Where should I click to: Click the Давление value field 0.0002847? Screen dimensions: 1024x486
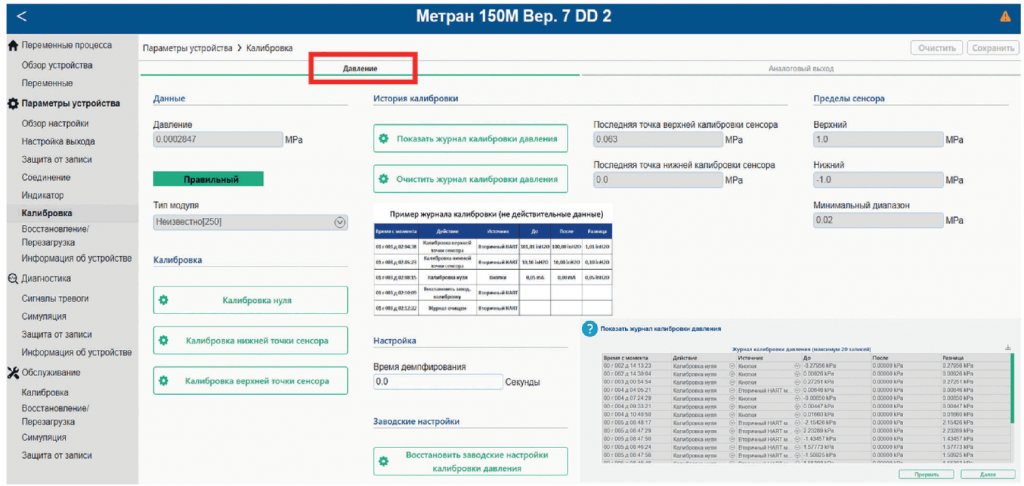pyautogui.click(x=217, y=139)
